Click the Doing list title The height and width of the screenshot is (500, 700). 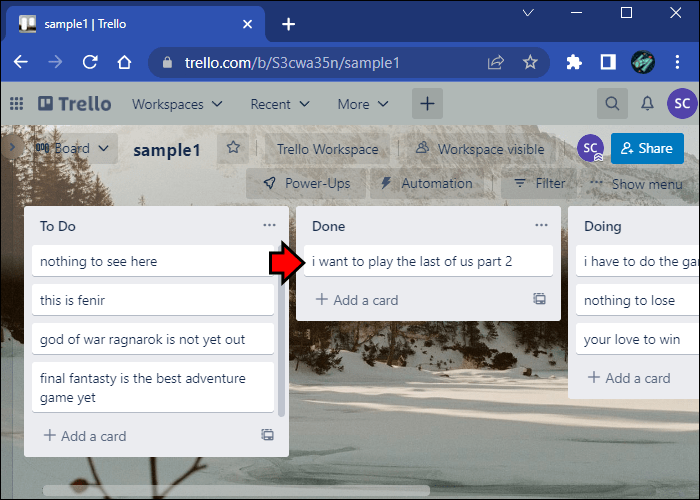point(603,226)
